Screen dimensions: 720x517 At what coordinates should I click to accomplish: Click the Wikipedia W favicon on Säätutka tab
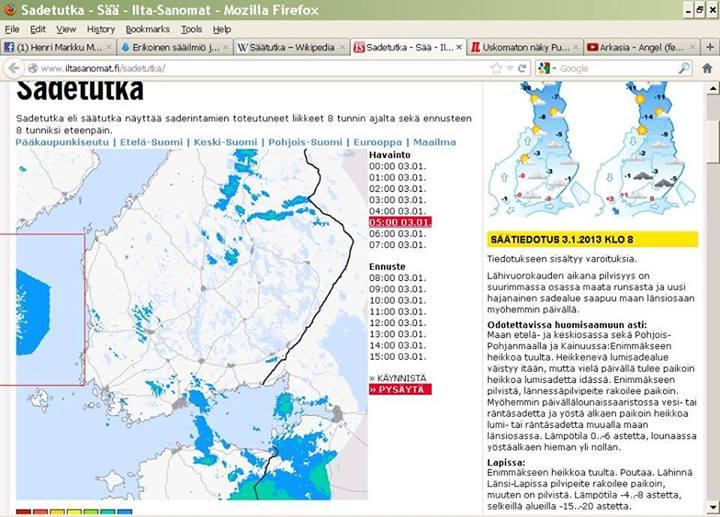(242, 47)
